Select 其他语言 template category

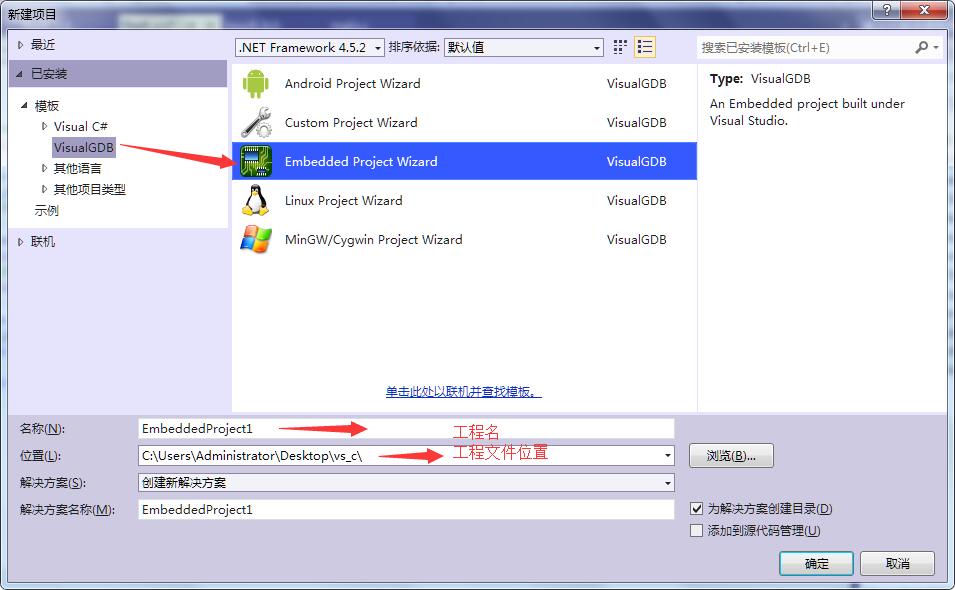click(77, 168)
